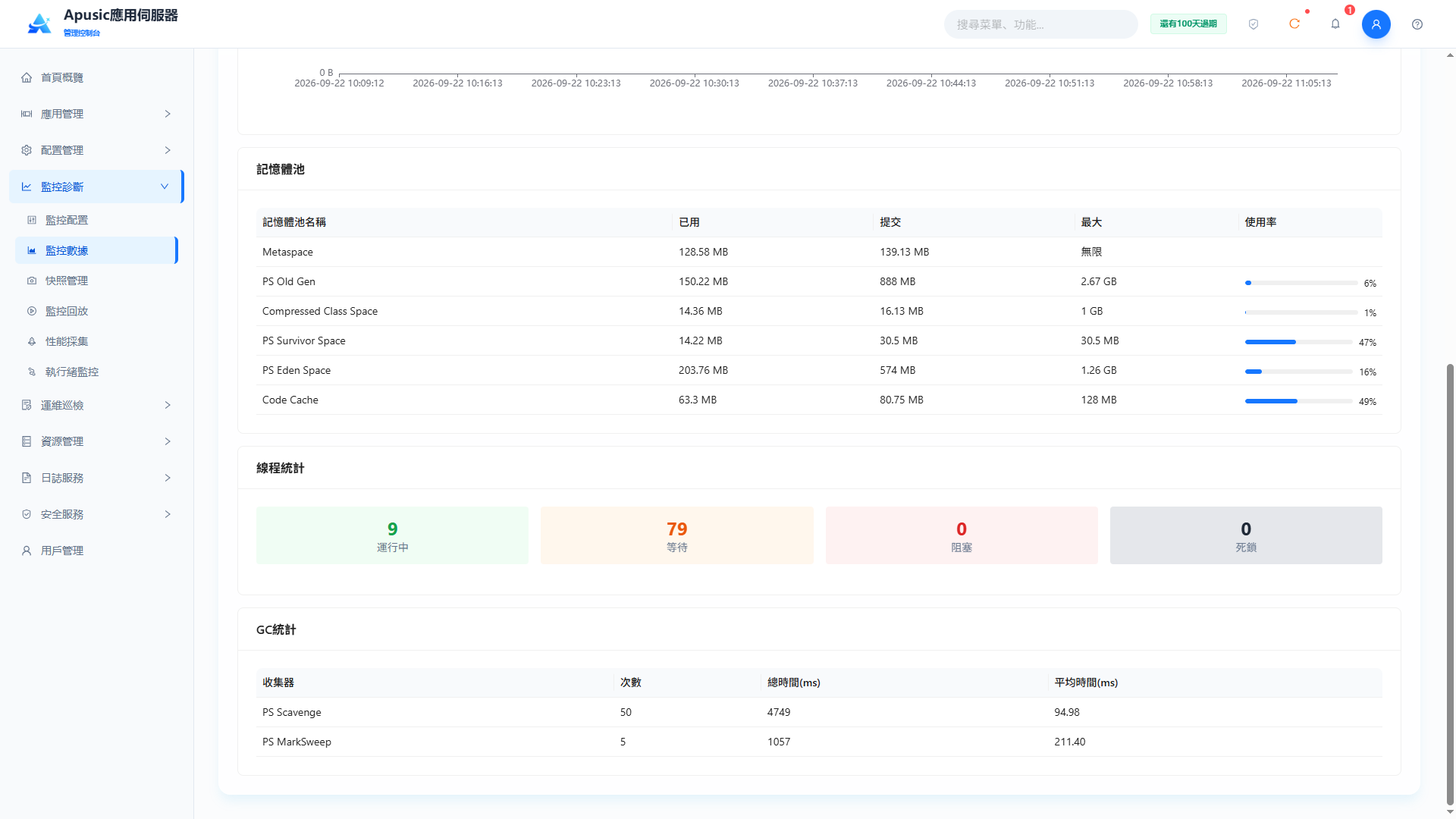
Task: Open the 安全服務 menu
Action: pyautogui.click(x=96, y=514)
